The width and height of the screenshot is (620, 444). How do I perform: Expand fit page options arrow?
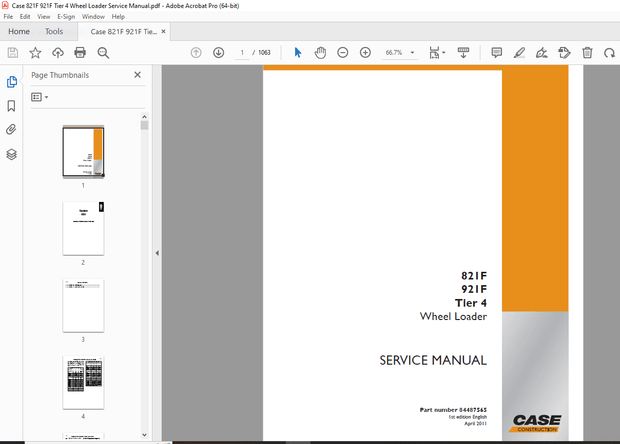pos(444,53)
